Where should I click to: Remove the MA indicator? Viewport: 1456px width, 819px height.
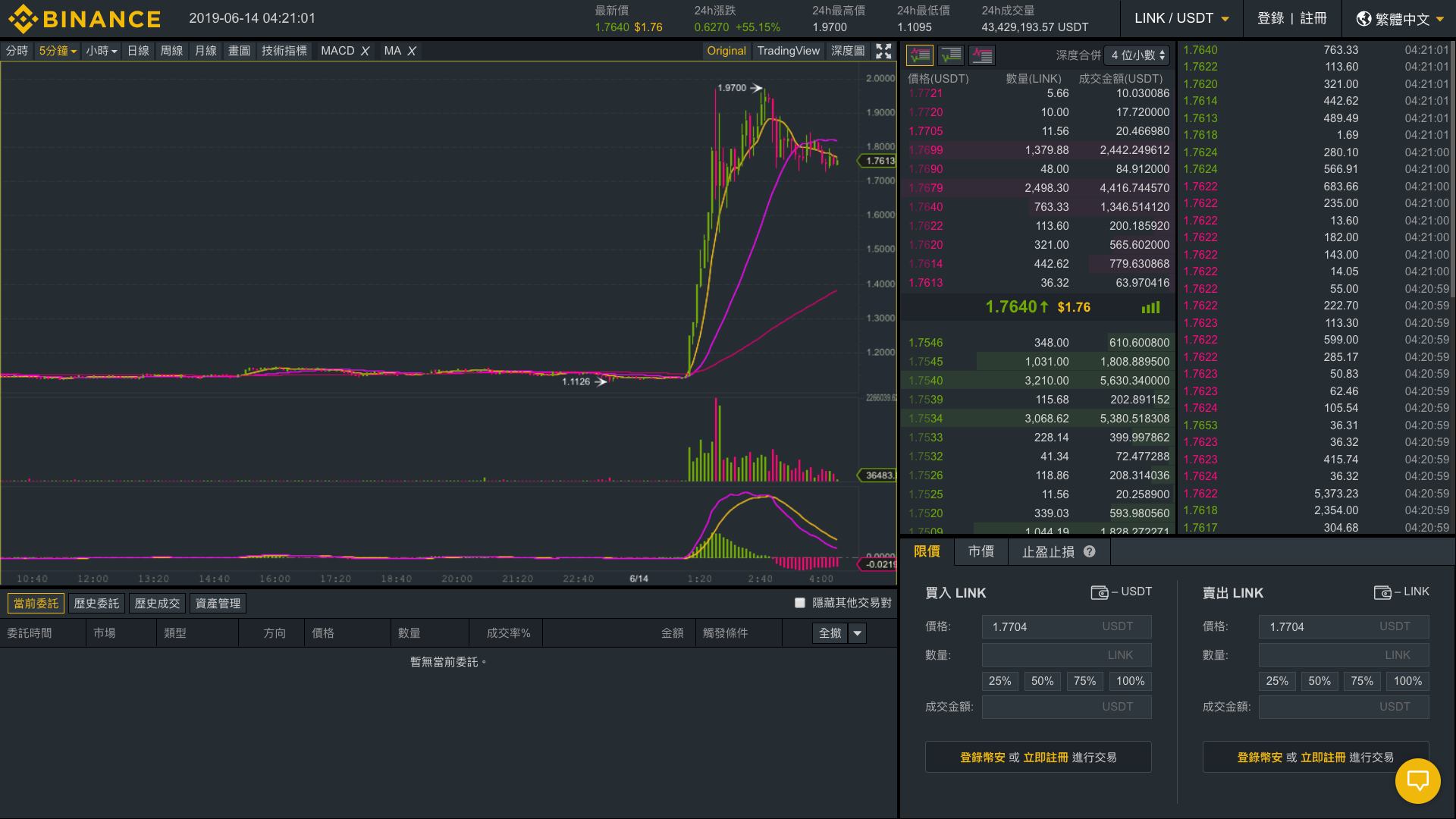[x=412, y=51]
